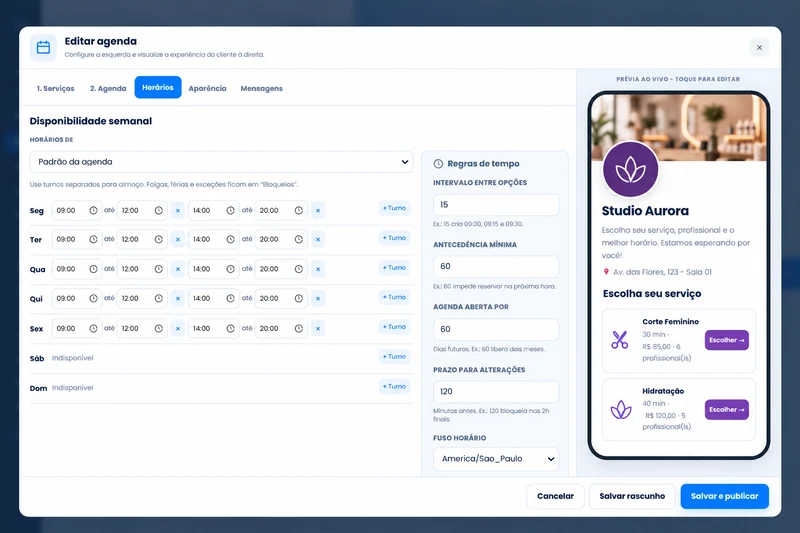Remove Qua afternoon shift with X

click(318, 269)
